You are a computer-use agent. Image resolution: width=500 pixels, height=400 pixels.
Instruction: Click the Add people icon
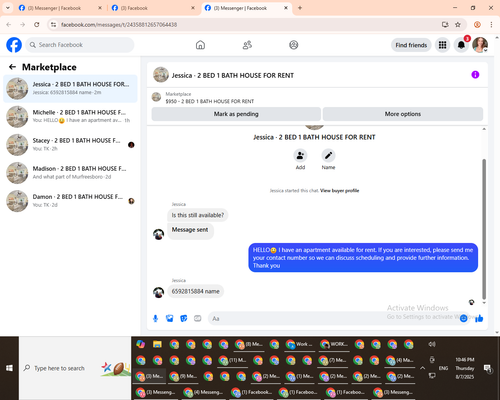point(300,155)
